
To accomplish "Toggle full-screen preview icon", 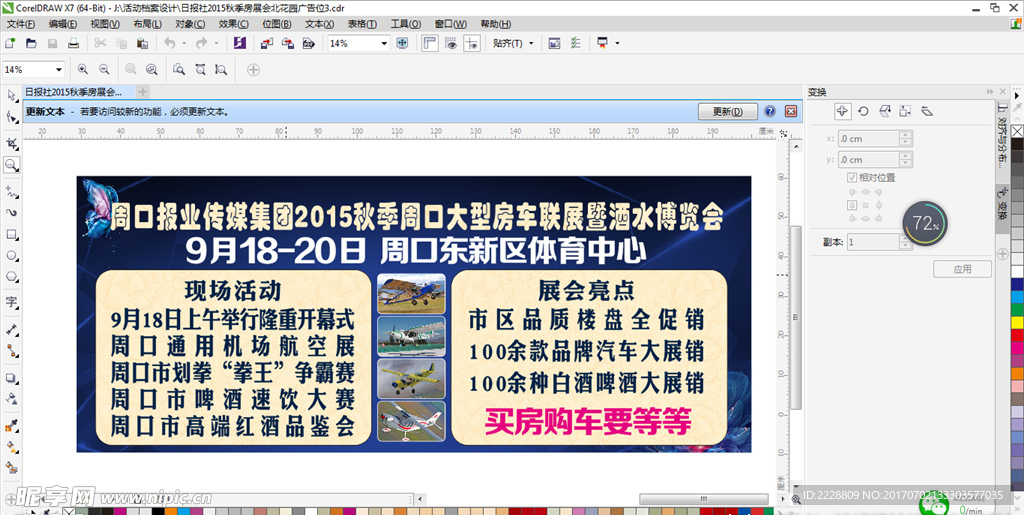I will [x=402, y=43].
